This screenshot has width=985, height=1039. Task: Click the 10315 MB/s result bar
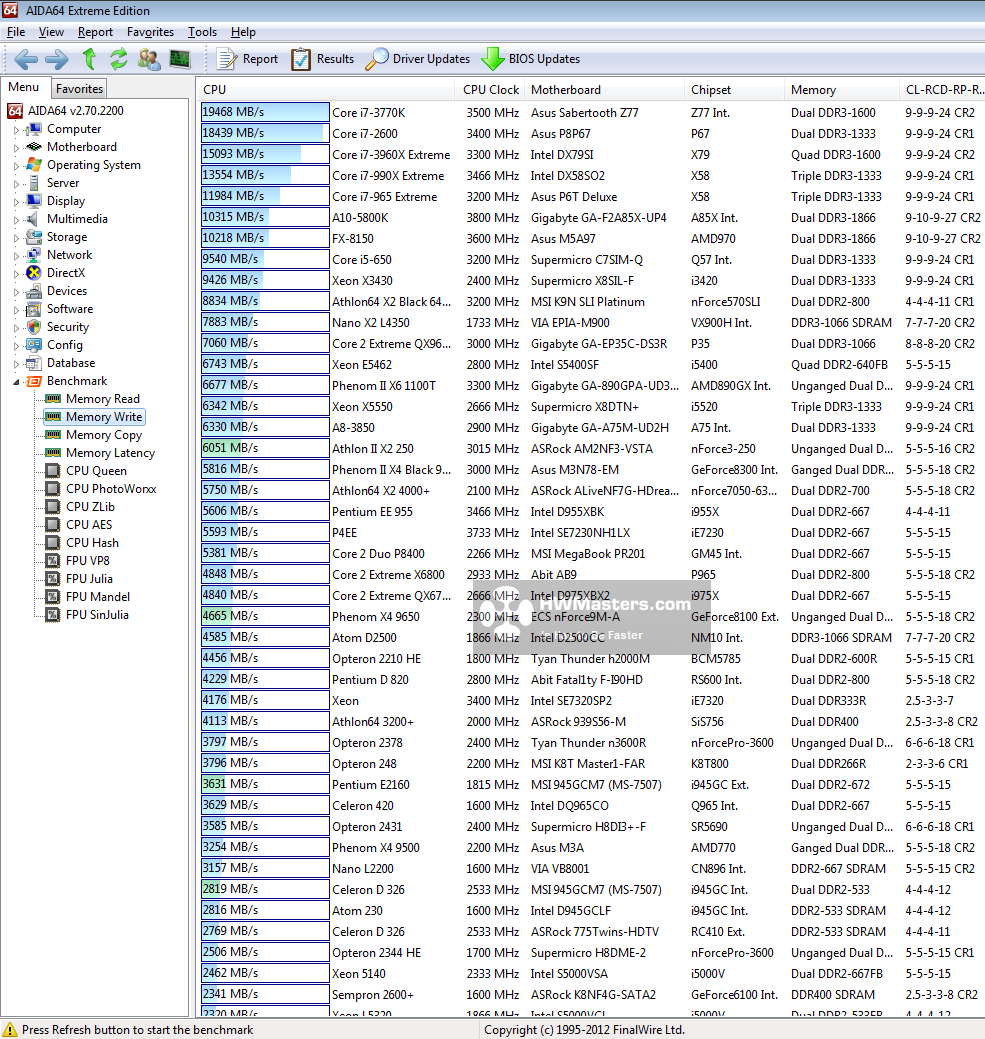[x=265, y=217]
